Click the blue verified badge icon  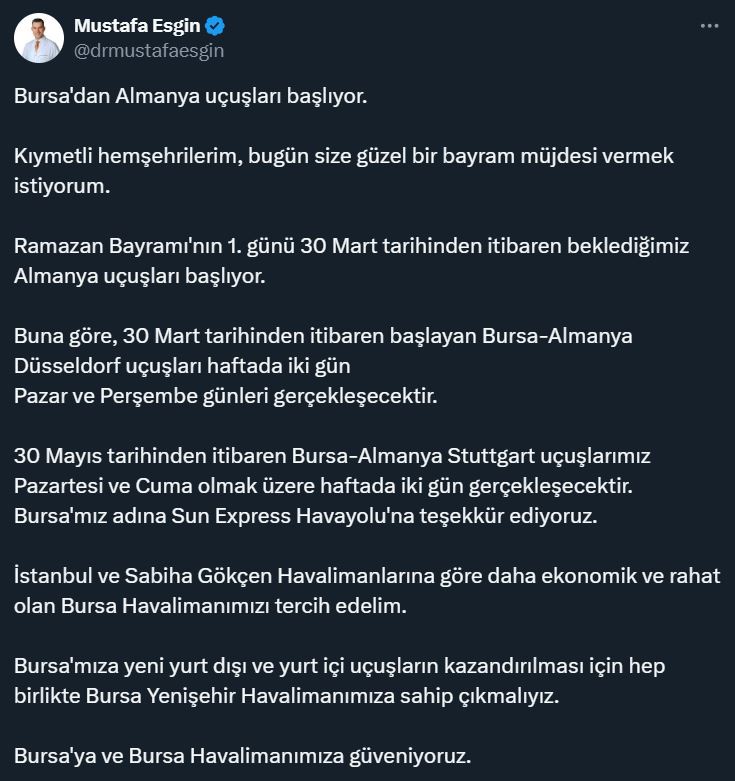tap(215, 25)
